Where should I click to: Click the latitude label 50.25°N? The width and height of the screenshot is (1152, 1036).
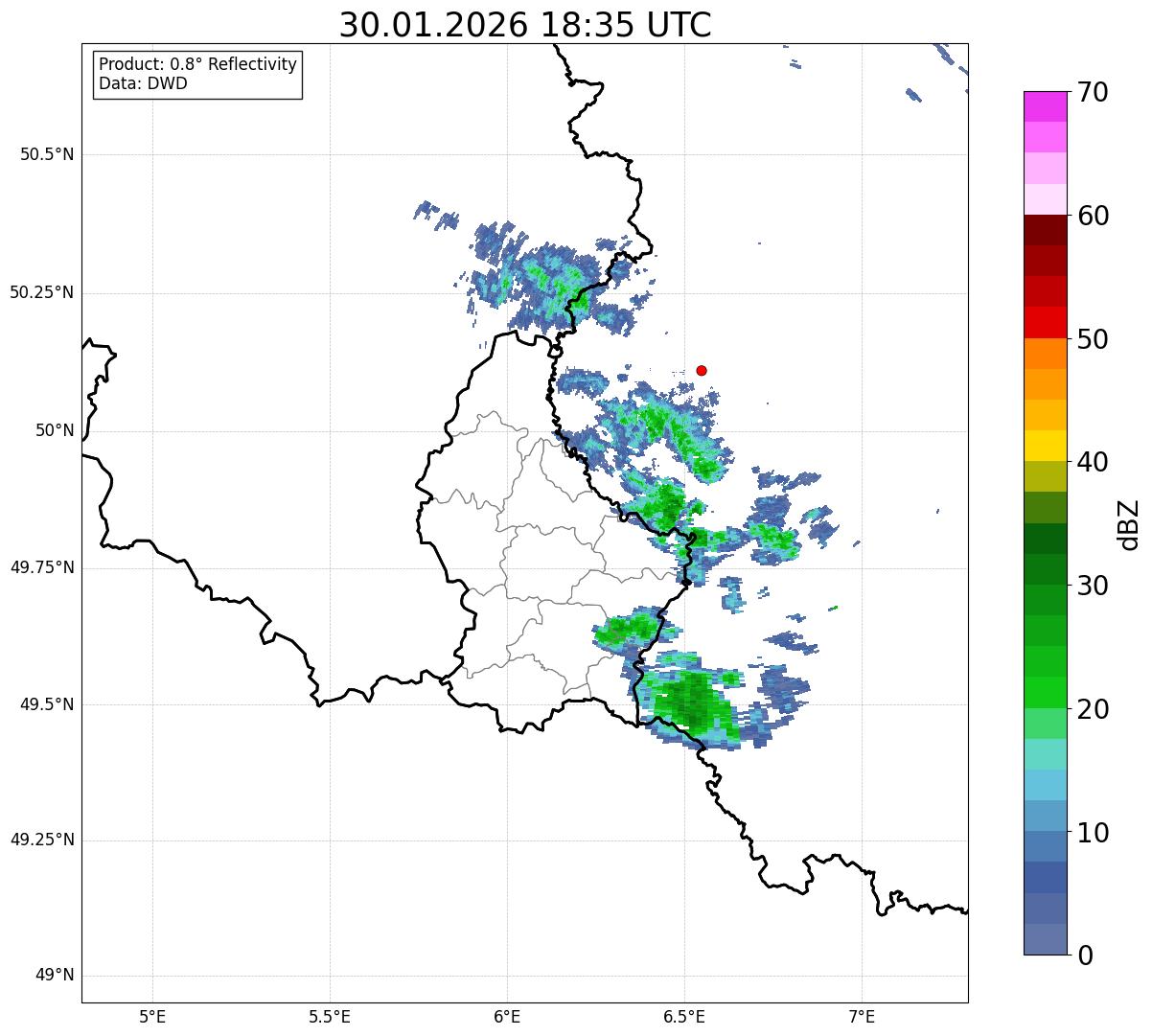click(x=41, y=293)
